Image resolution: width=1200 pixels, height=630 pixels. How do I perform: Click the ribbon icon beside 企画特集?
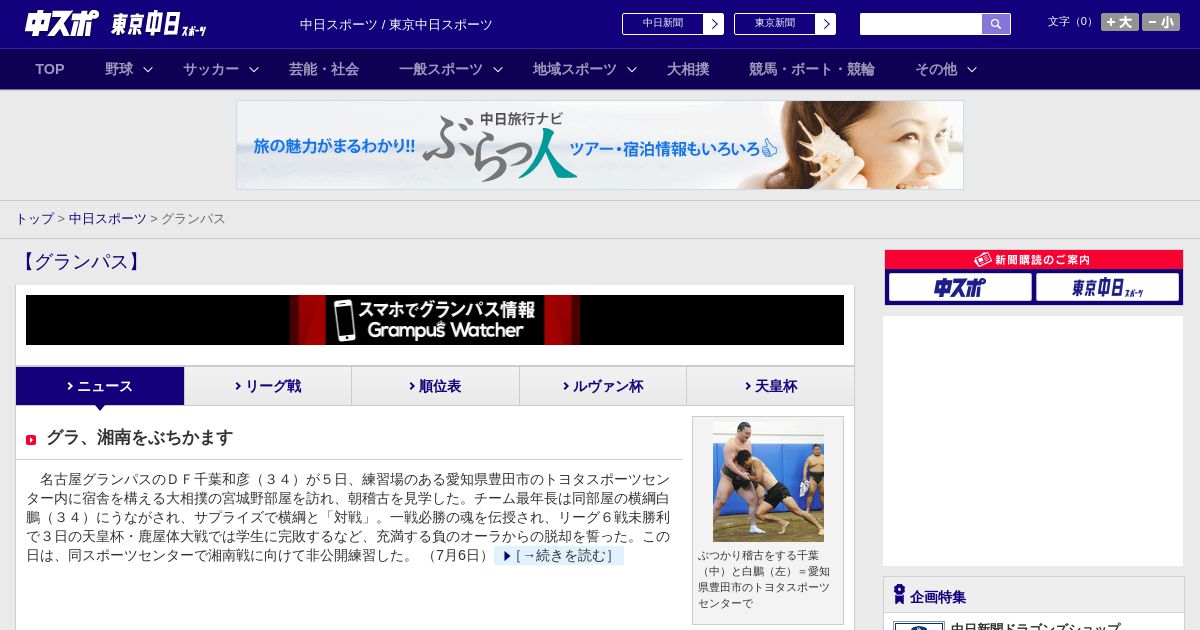click(899, 595)
